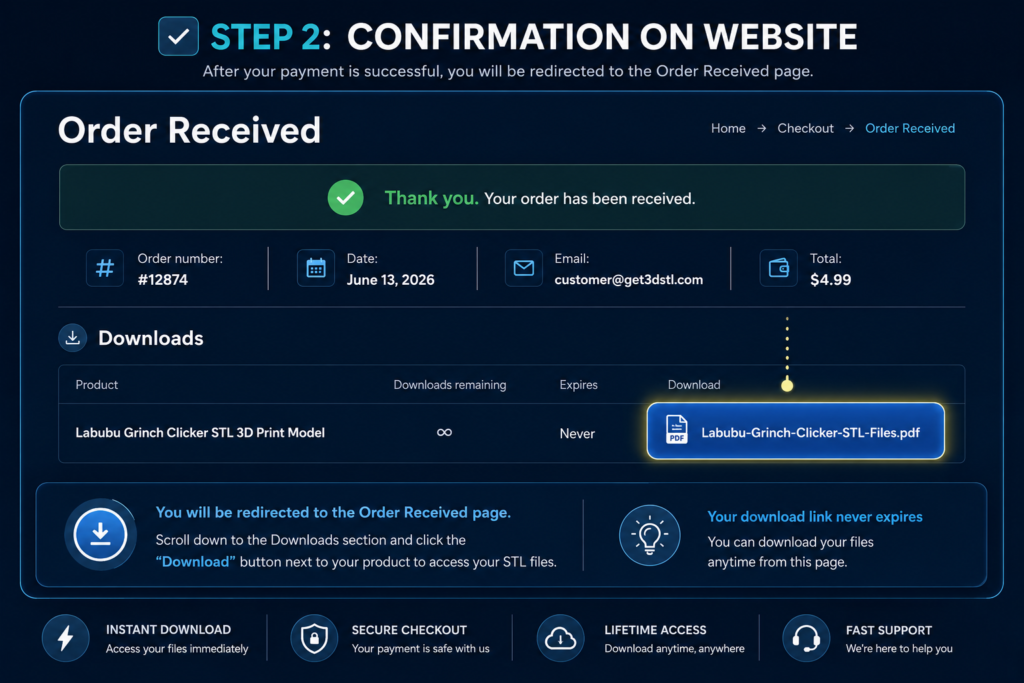The height and width of the screenshot is (683, 1024).
Task: Click the lightbulb tip icon
Action: (650, 535)
